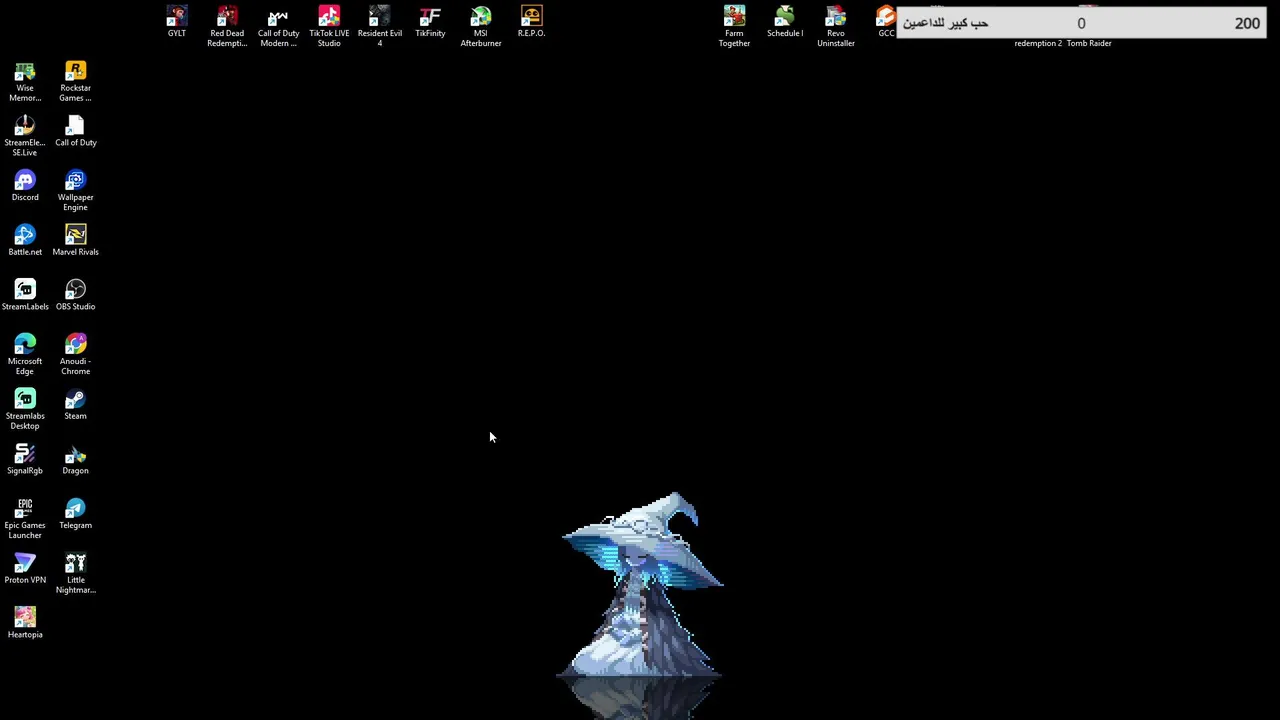Launch Red Dead Redemption shortcut
Image resolution: width=1280 pixels, height=720 pixels.
click(227, 27)
